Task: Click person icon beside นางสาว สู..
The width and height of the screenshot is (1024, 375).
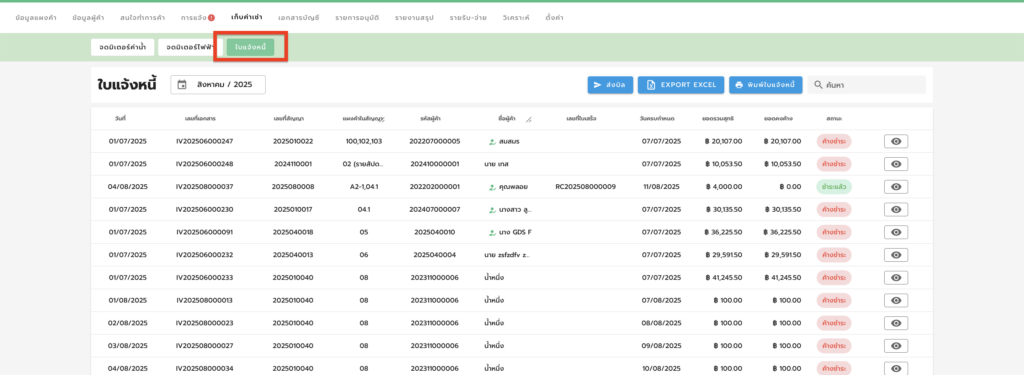Action: point(492,210)
